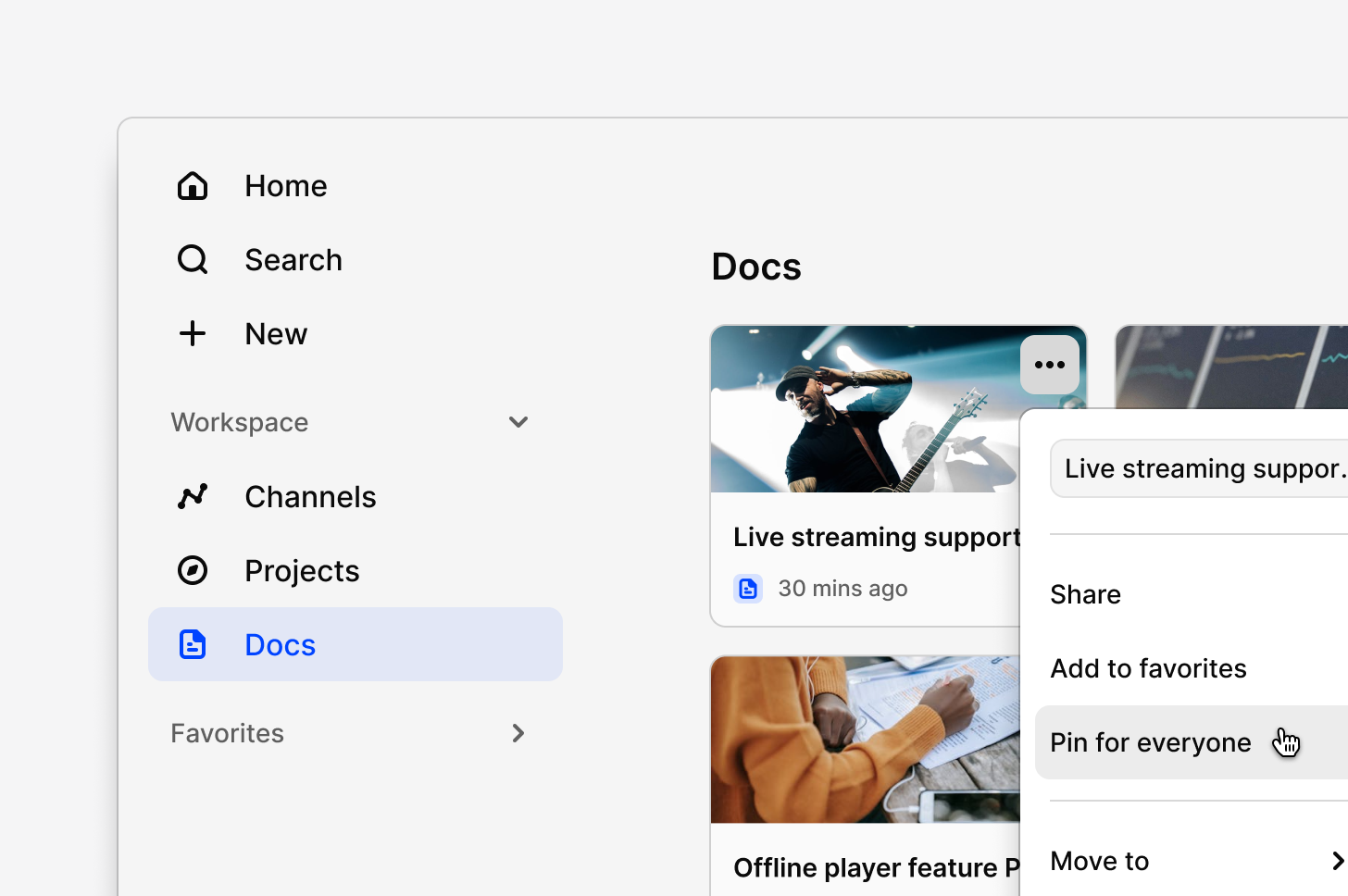
Task: Click the document name input field
Action: click(1199, 468)
